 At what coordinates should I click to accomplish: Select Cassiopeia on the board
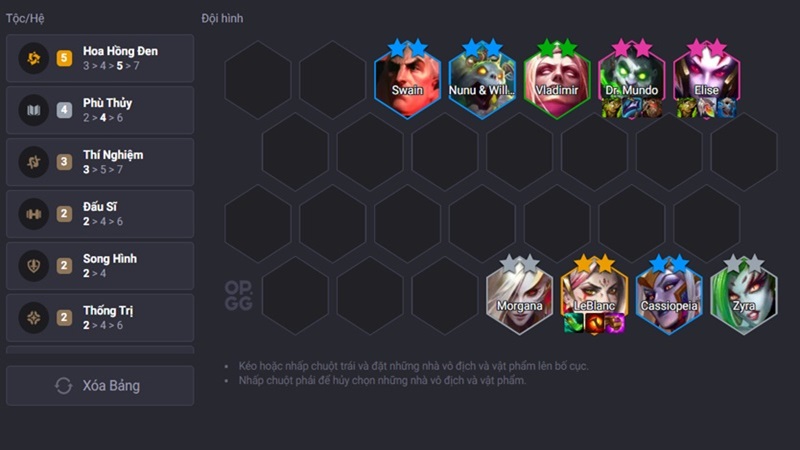(669, 296)
